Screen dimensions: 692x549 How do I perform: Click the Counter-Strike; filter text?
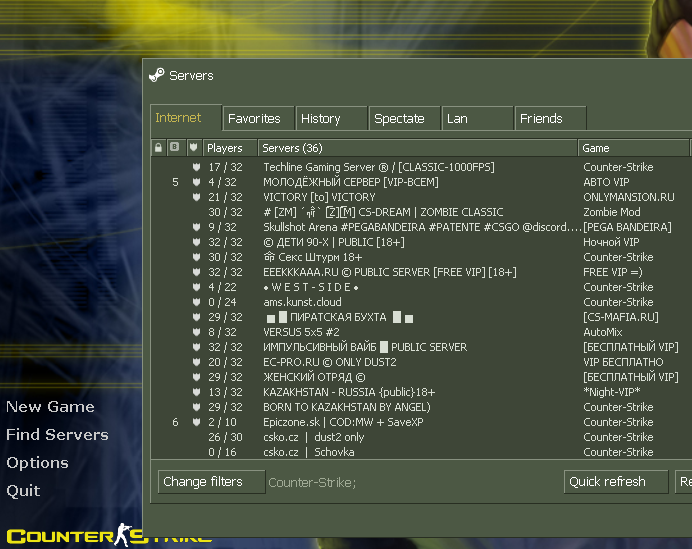click(x=312, y=482)
